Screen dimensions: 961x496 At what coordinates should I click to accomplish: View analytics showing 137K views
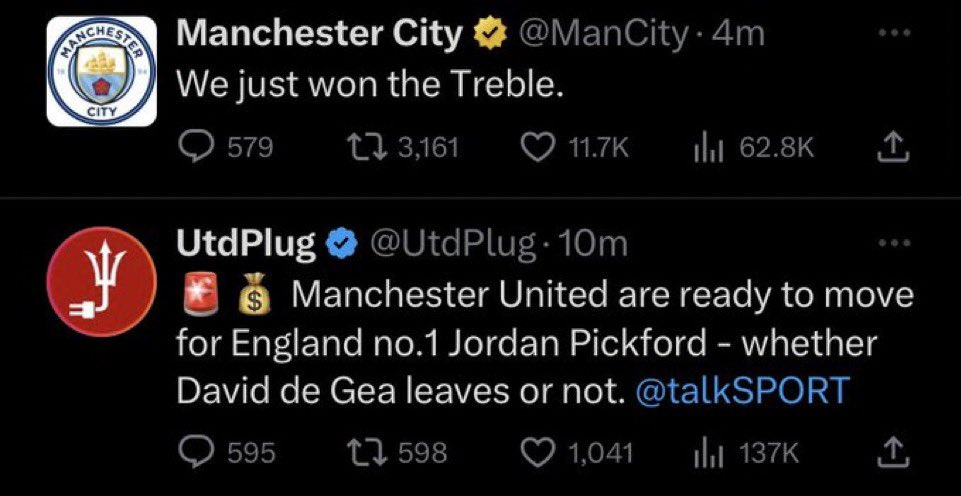(x=746, y=454)
